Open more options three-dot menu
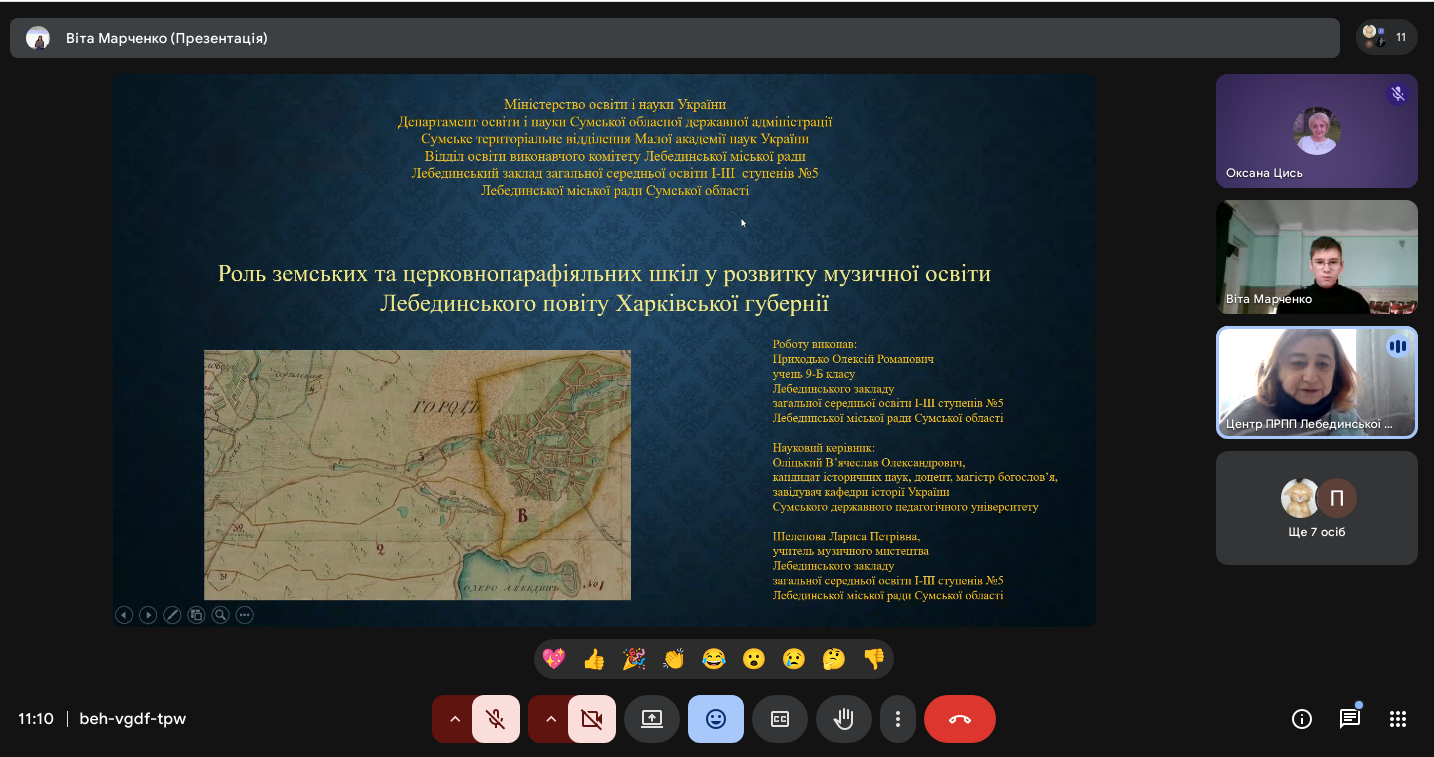 point(898,719)
